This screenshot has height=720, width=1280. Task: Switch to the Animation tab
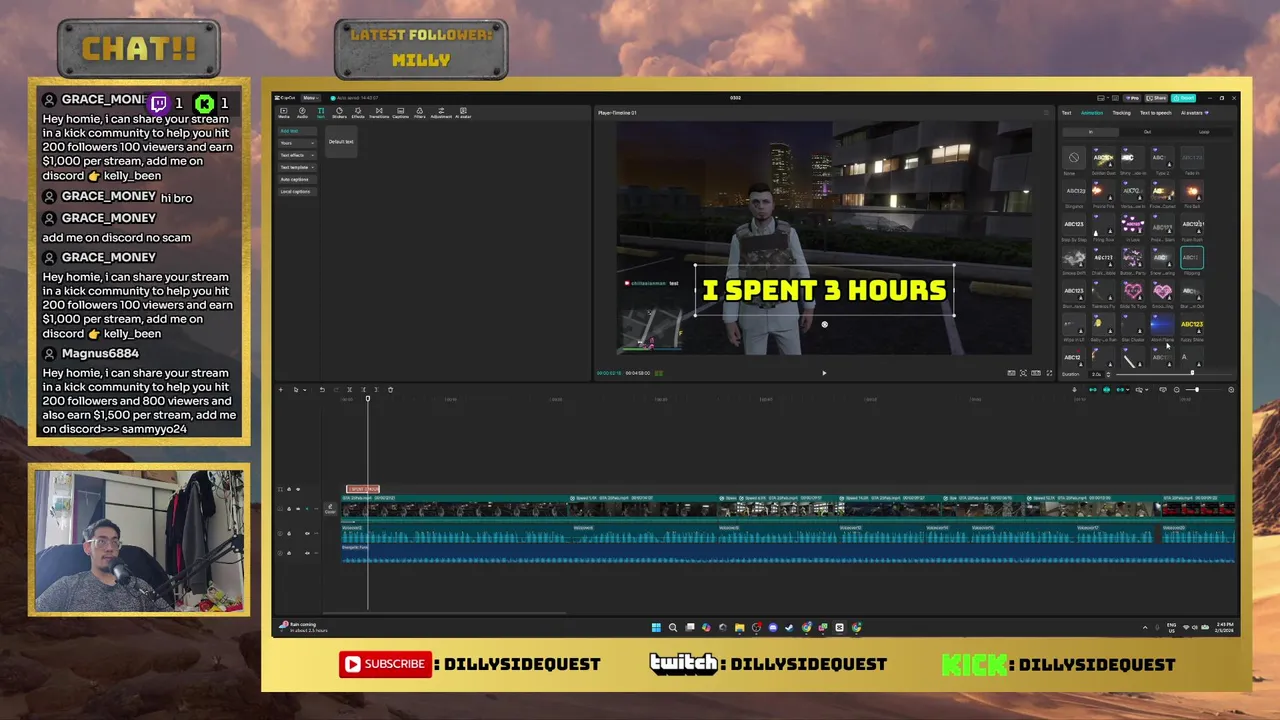(1092, 113)
